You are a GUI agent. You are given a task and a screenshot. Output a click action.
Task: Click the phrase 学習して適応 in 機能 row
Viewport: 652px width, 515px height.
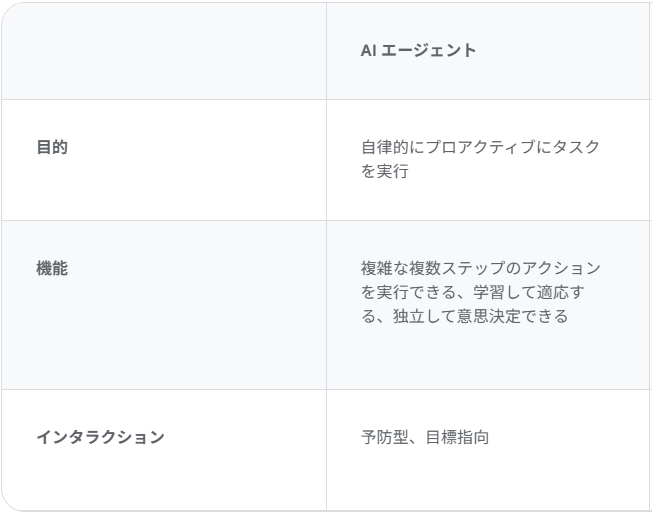point(521,293)
